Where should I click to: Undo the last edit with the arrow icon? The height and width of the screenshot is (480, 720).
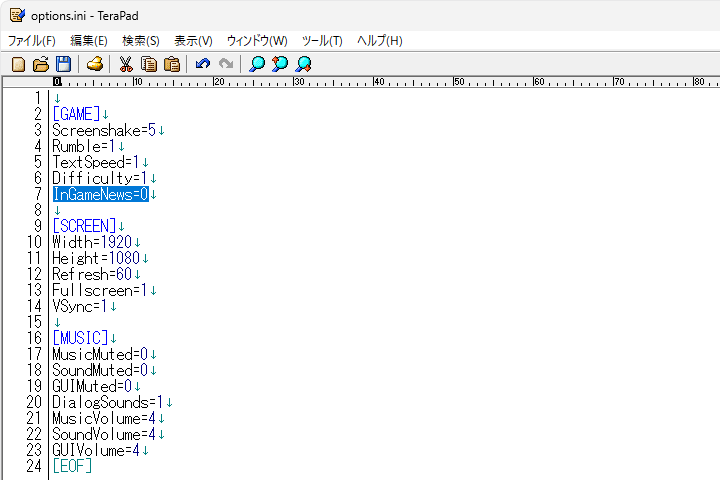[202, 64]
